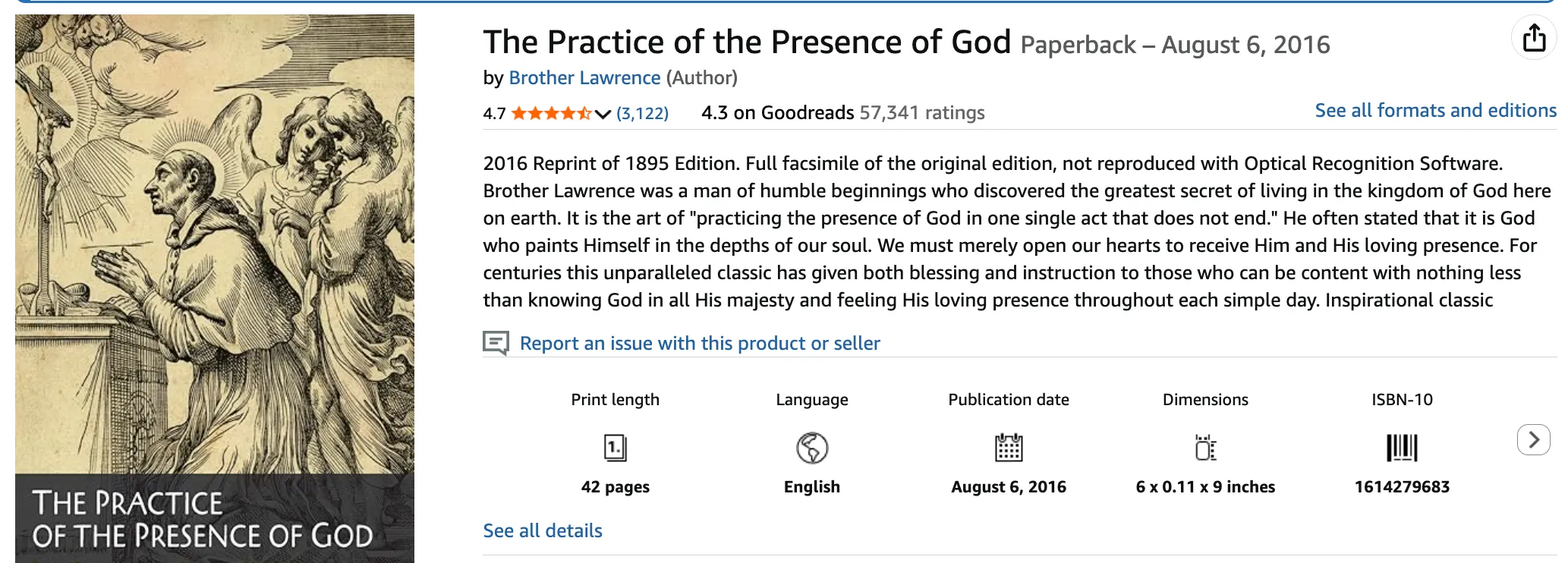The width and height of the screenshot is (1568, 563).
Task: Click the book title heading
Action: [747, 42]
